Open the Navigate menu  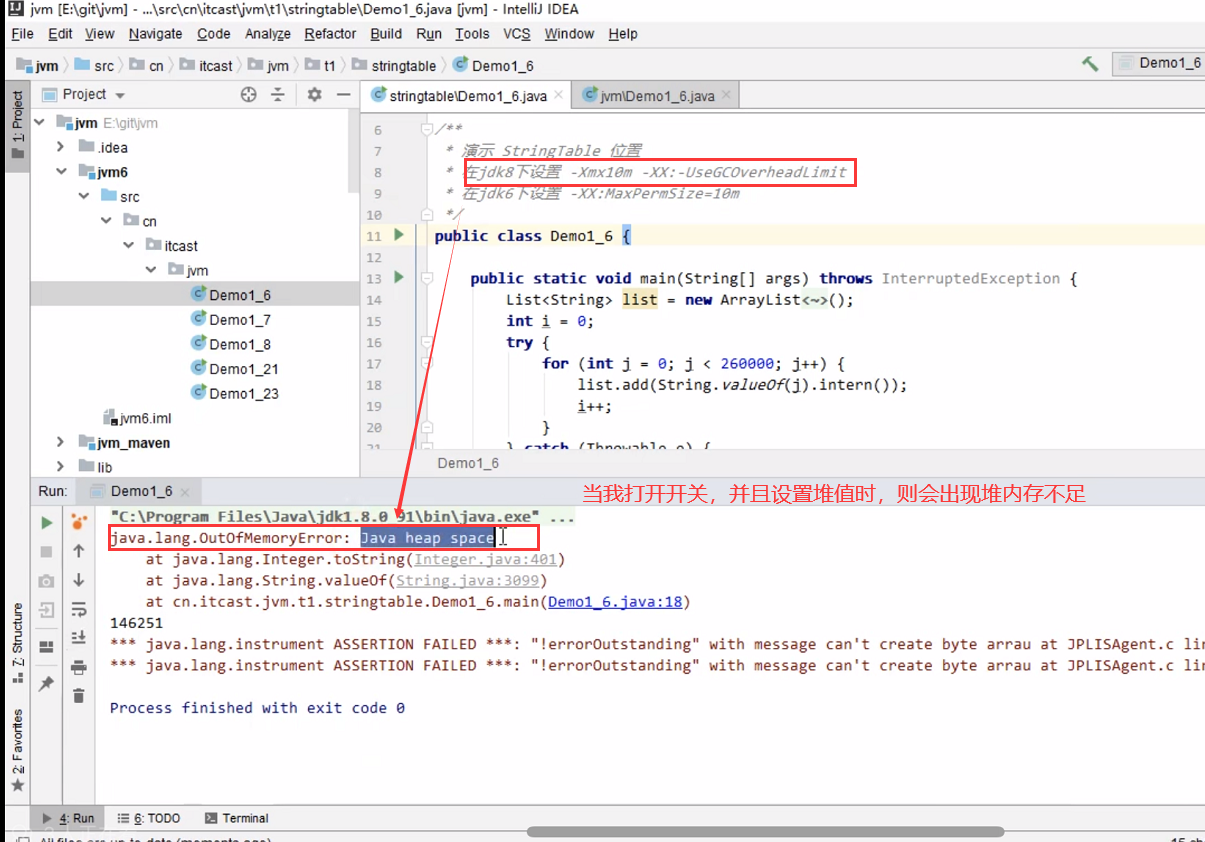pos(155,33)
